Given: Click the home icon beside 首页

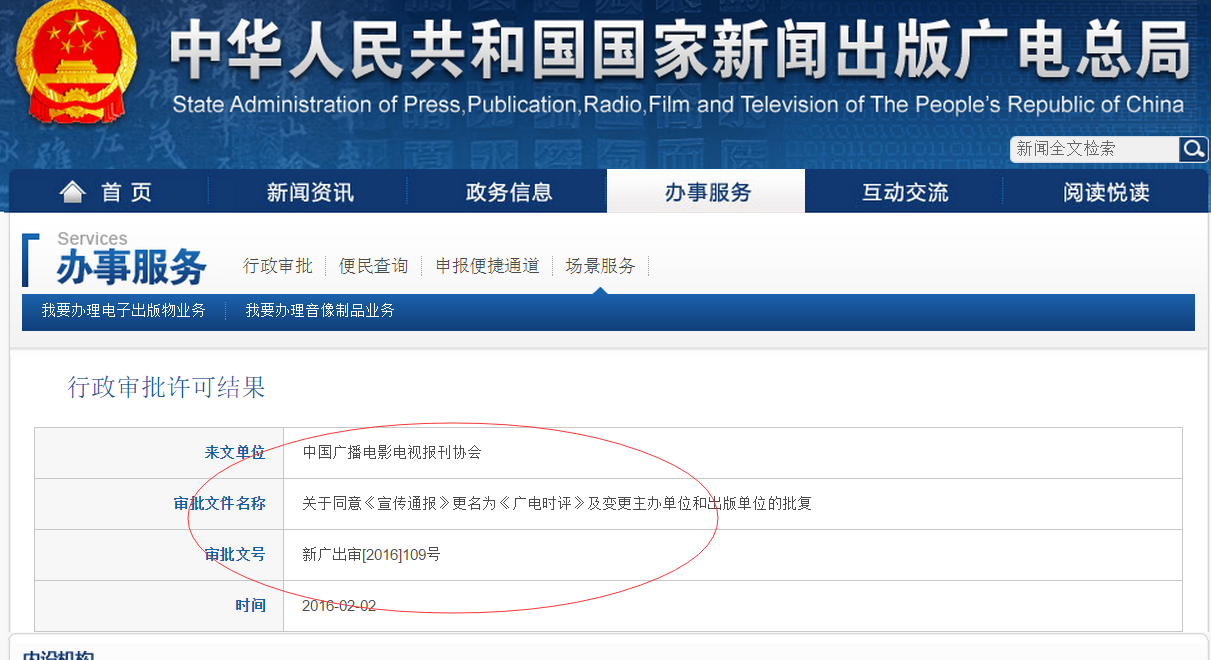Looking at the screenshot, I should [x=73, y=191].
